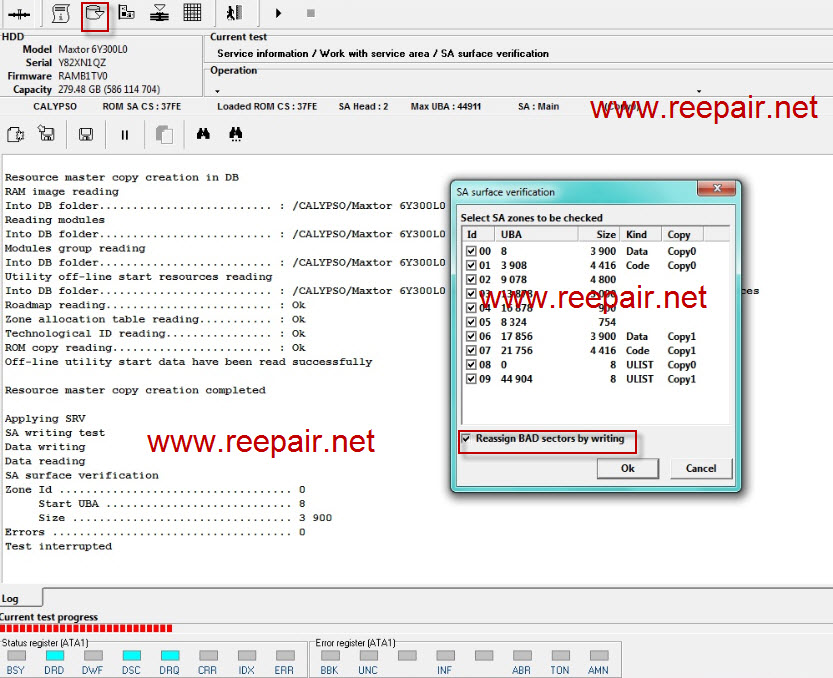Click the red-highlighted disk folder toolbar icon

point(94,14)
